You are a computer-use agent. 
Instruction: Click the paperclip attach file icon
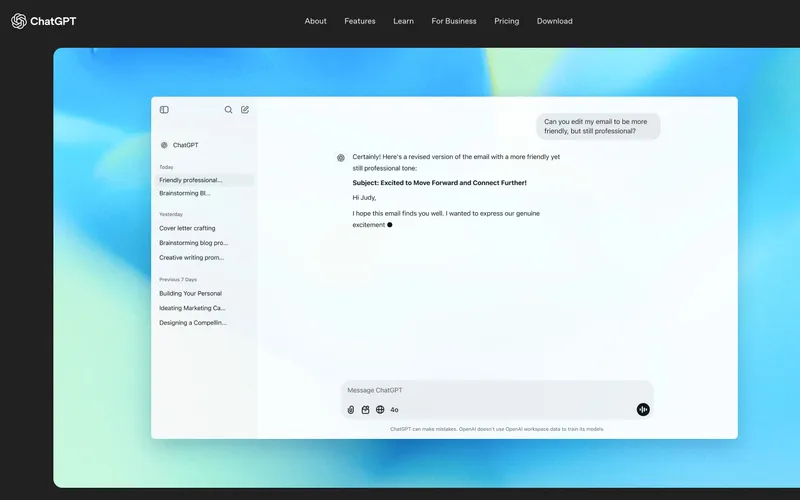coord(351,409)
